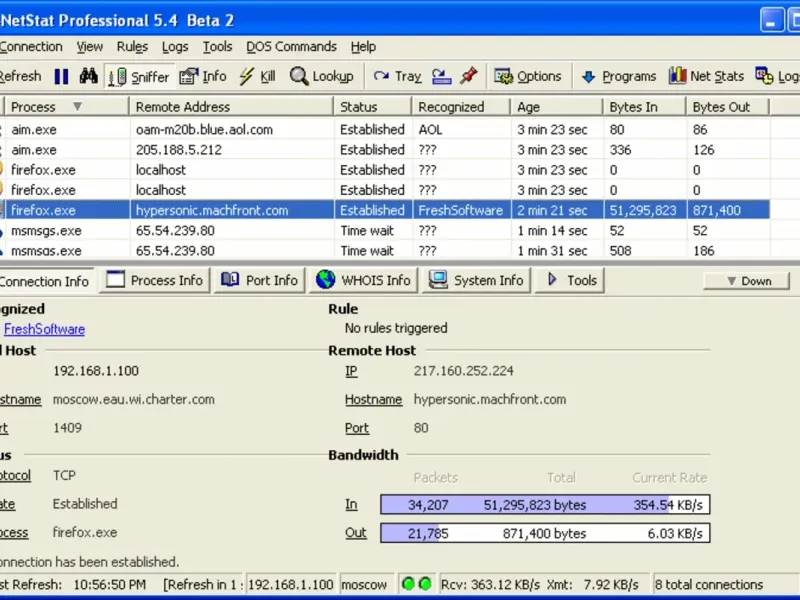Sort by the Remote Address column

[231, 107]
